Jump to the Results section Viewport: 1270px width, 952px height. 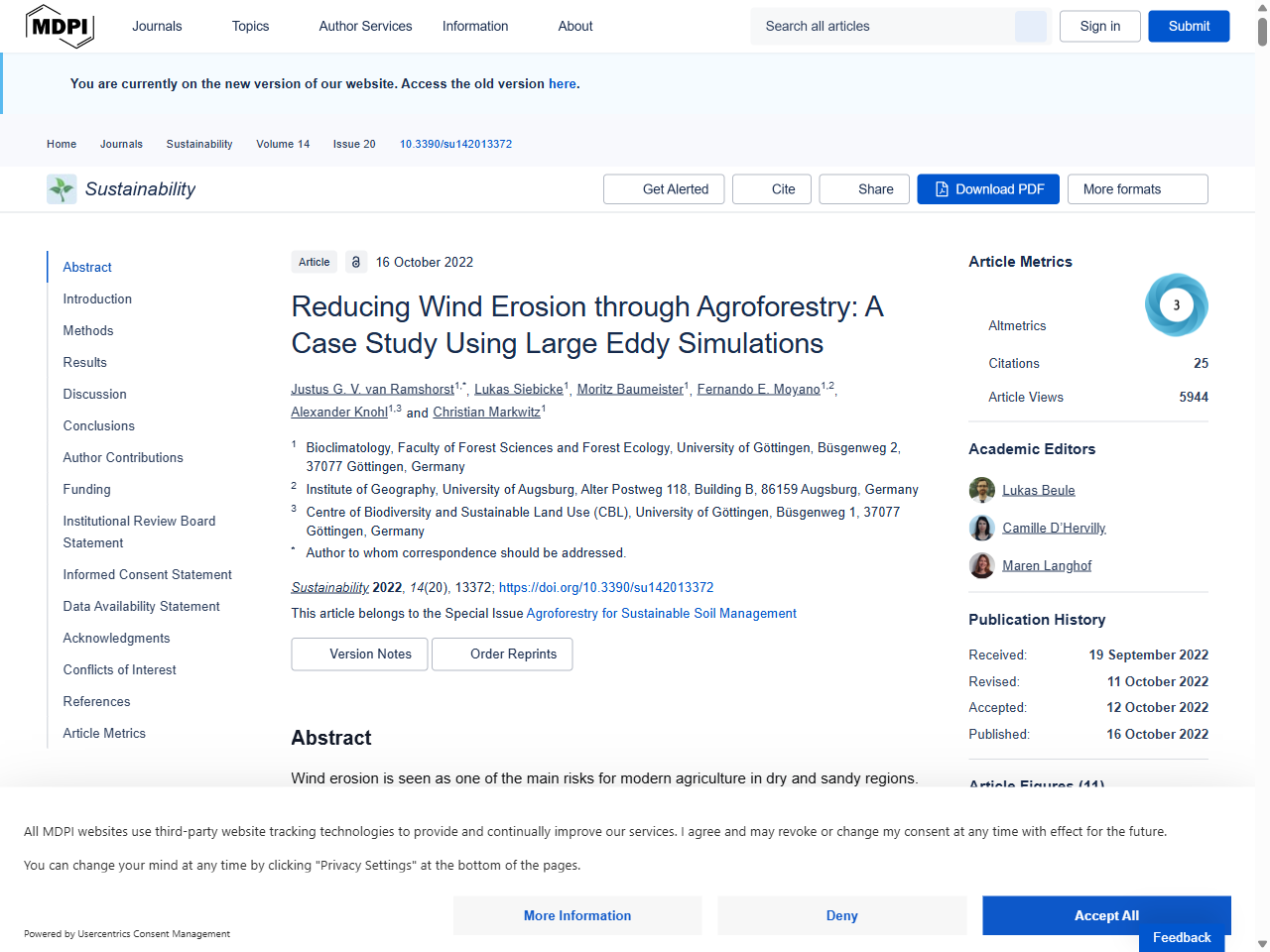click(84, 362)
